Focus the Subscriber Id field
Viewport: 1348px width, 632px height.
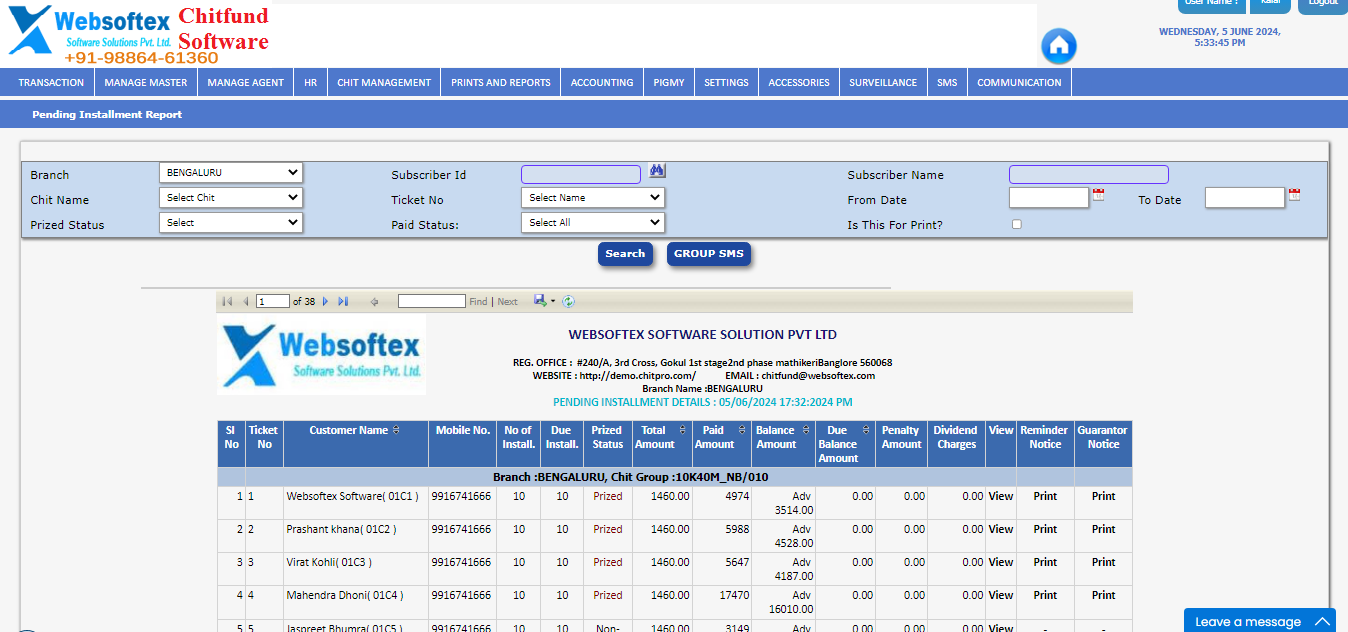tap(581, 174)
